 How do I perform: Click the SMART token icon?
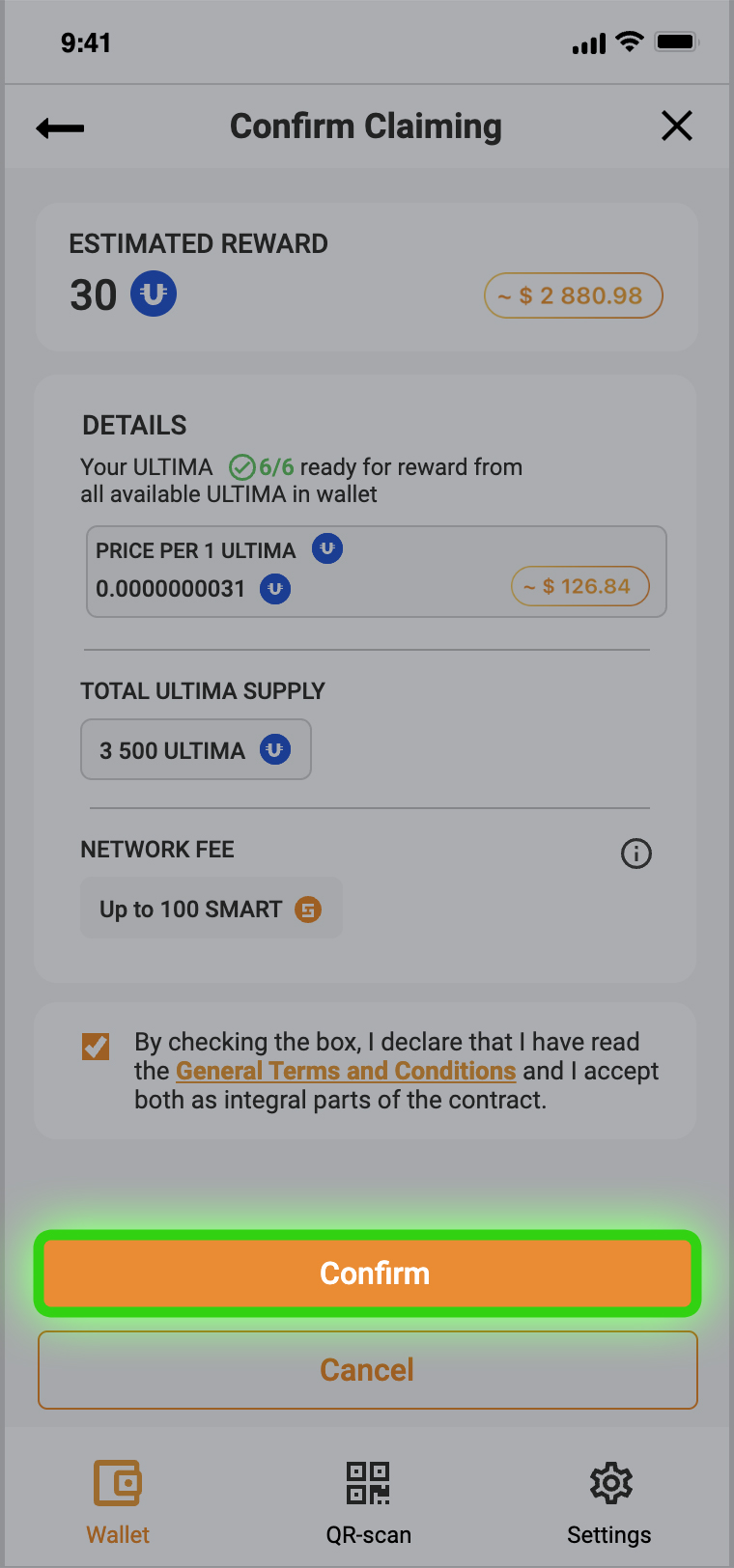(x=308, y=910)
